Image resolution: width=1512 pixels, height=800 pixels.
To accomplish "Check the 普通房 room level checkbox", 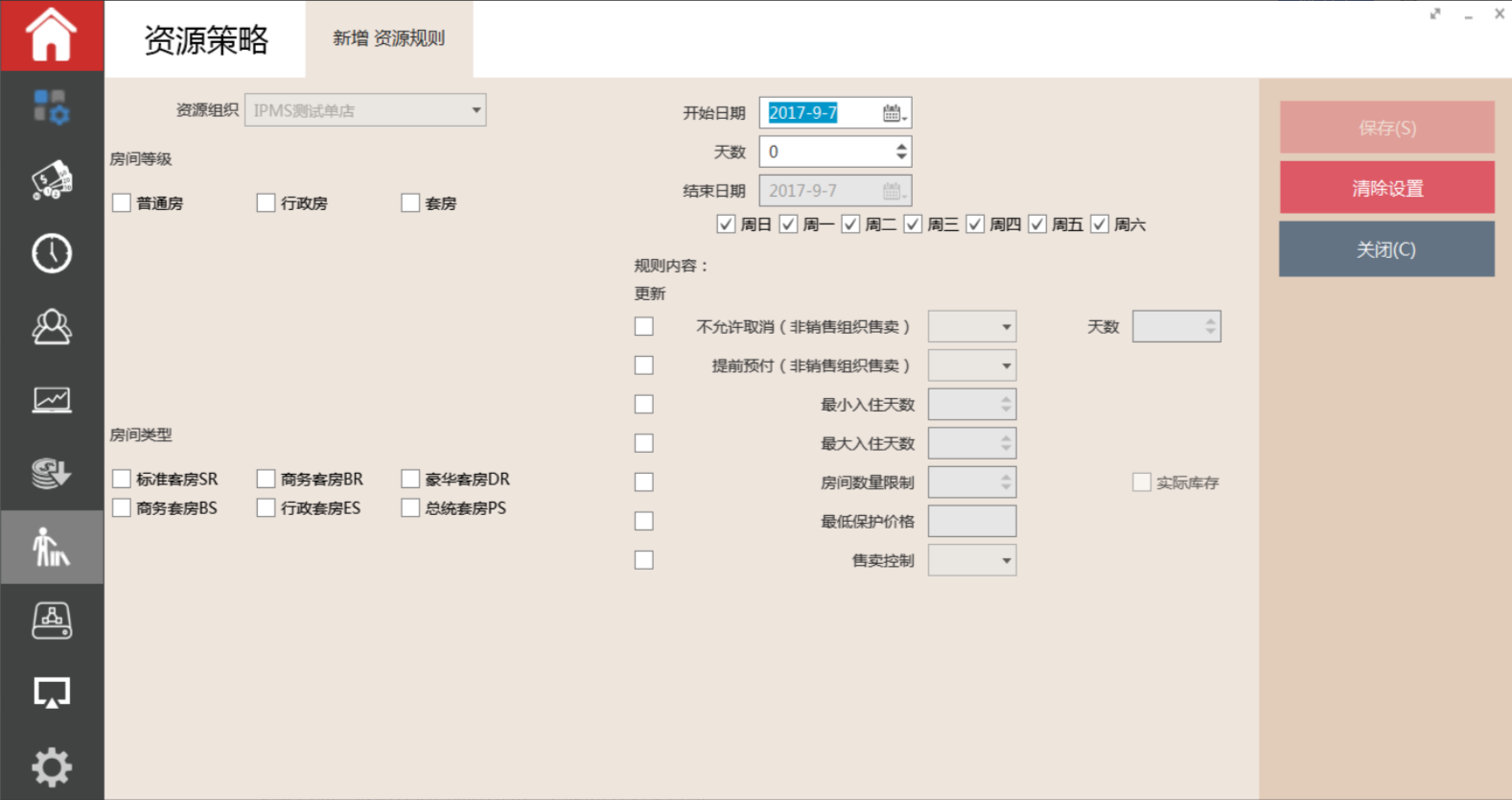I will pyautogui.click(x=122, y=203).
